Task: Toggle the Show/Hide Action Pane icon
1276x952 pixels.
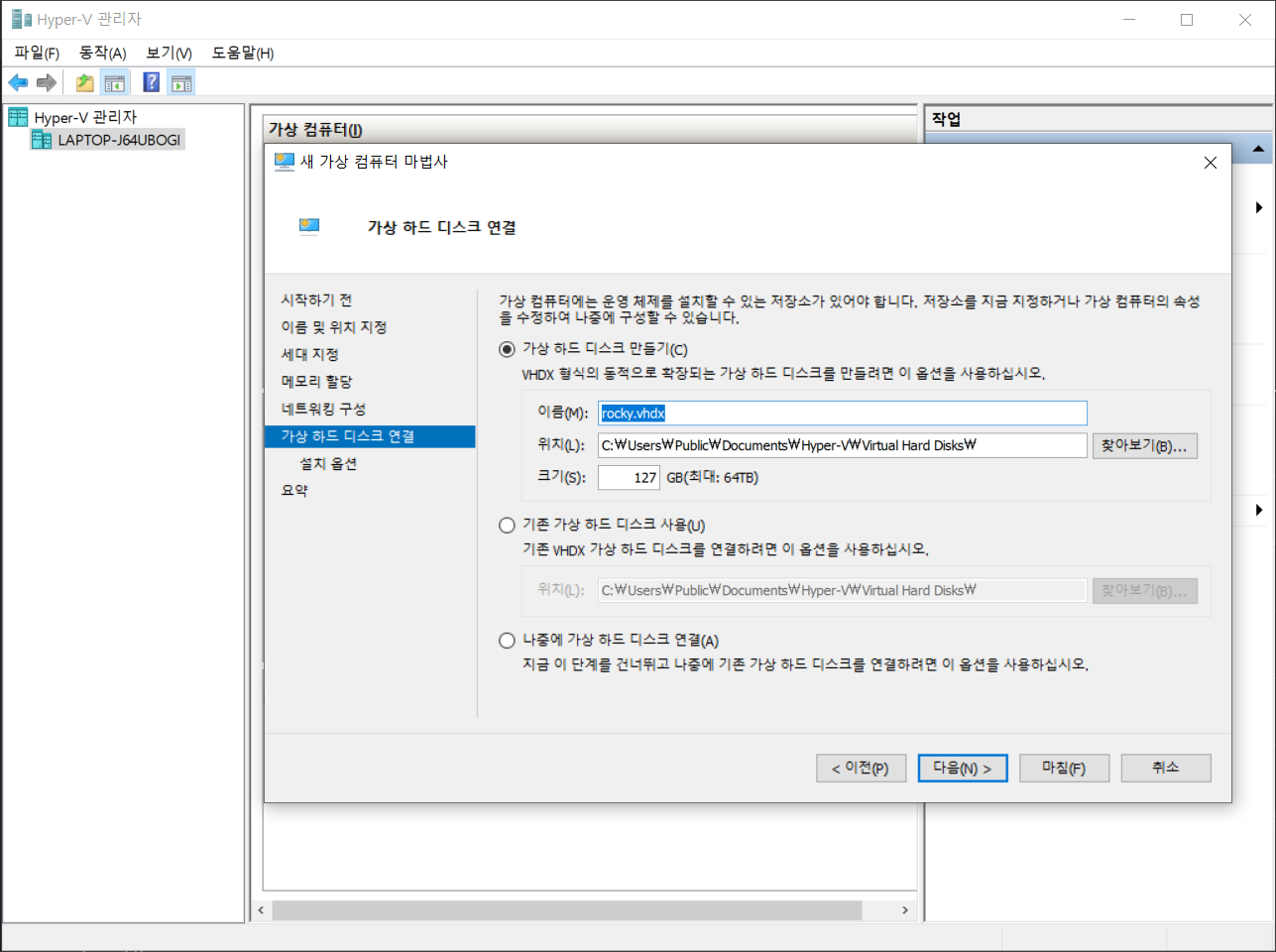Action: click(180, 82)
